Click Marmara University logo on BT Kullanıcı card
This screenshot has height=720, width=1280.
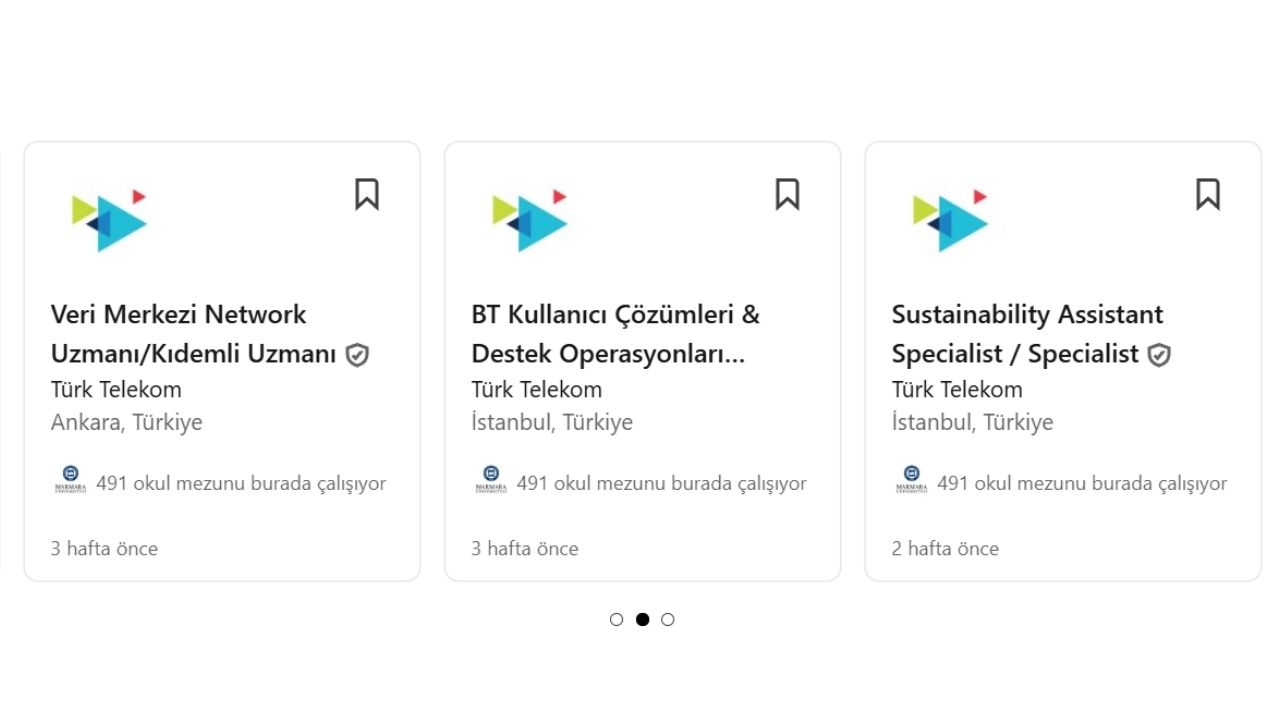[490, 480]
